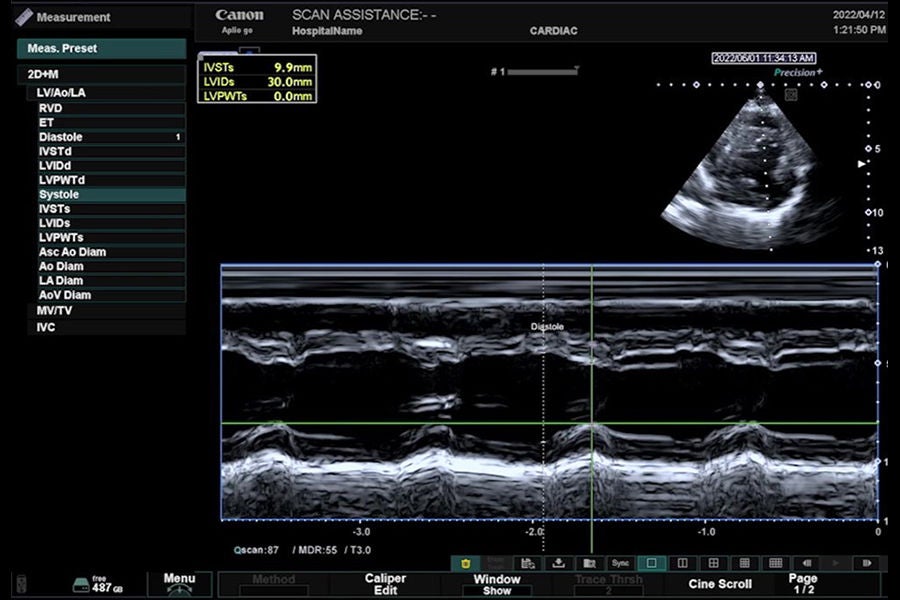Expand the IVC measurement group
This screenshot has height=600, width=900.
107,327
